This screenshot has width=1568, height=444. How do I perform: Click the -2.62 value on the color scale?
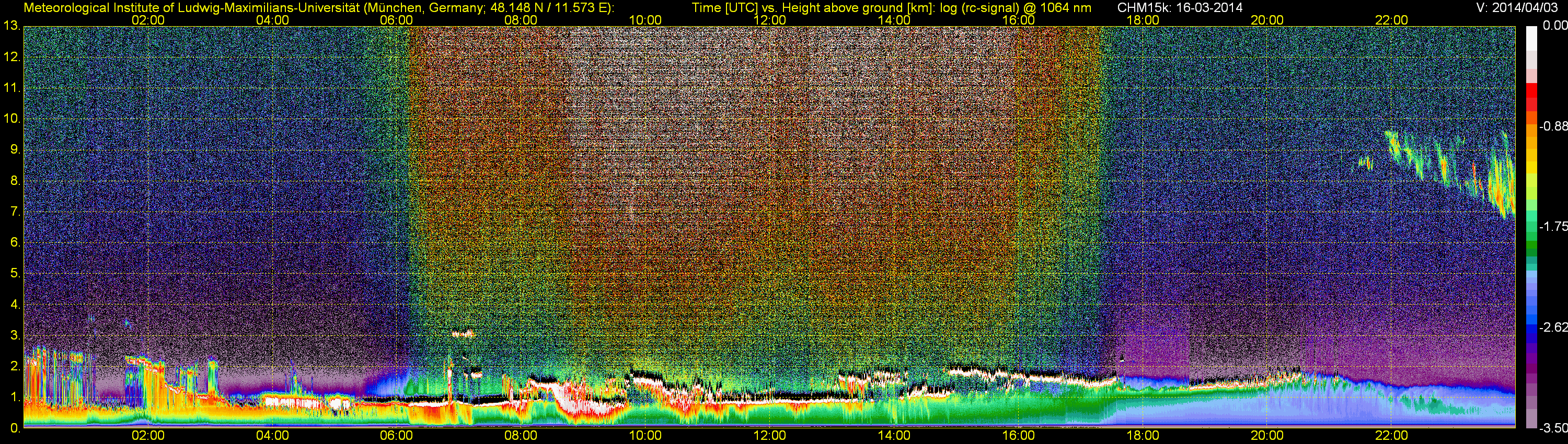point(1553,328)
